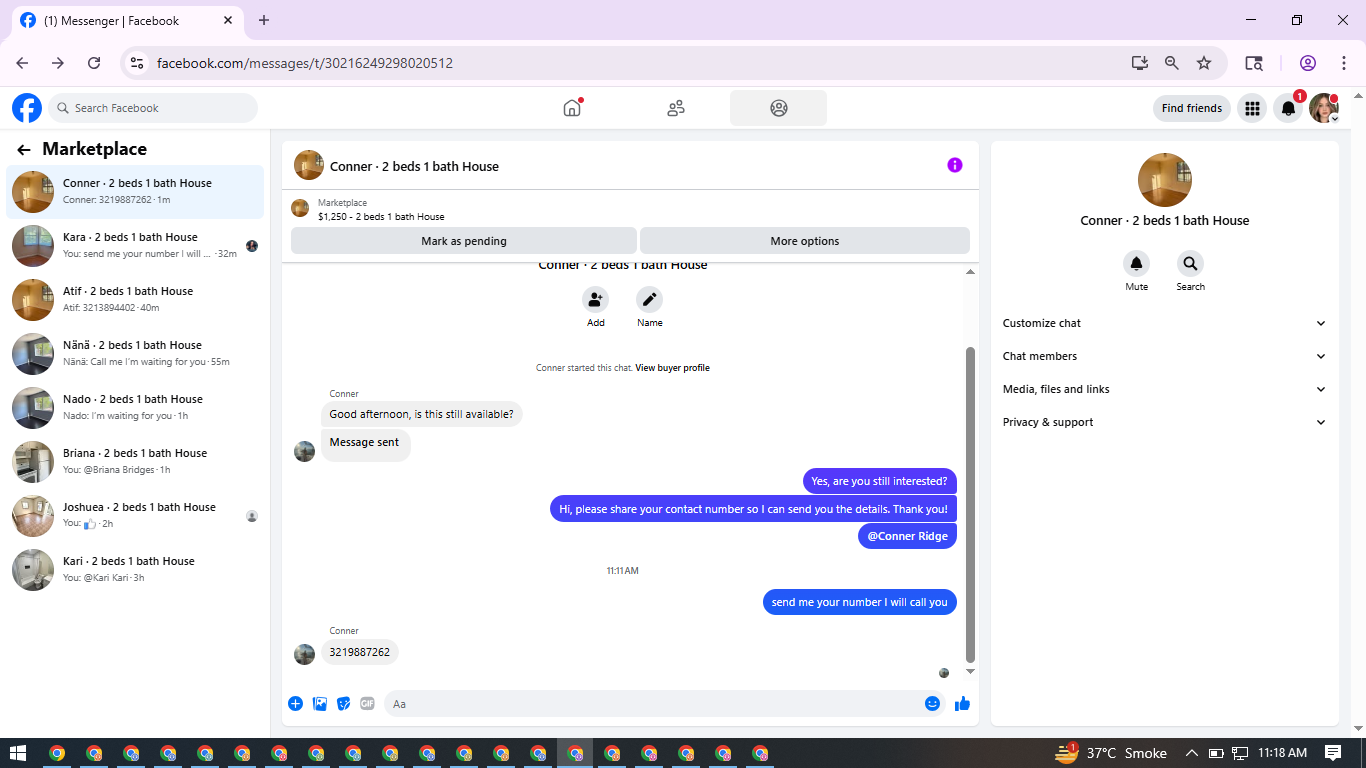Click the @Conner Ridge mention

(x=908, y=536)
